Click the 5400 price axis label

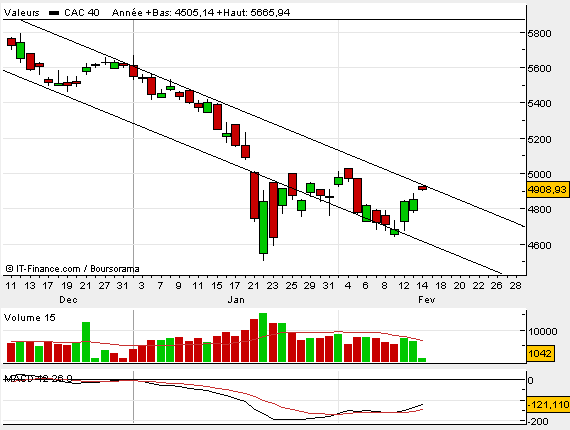[x=540, y=104]
